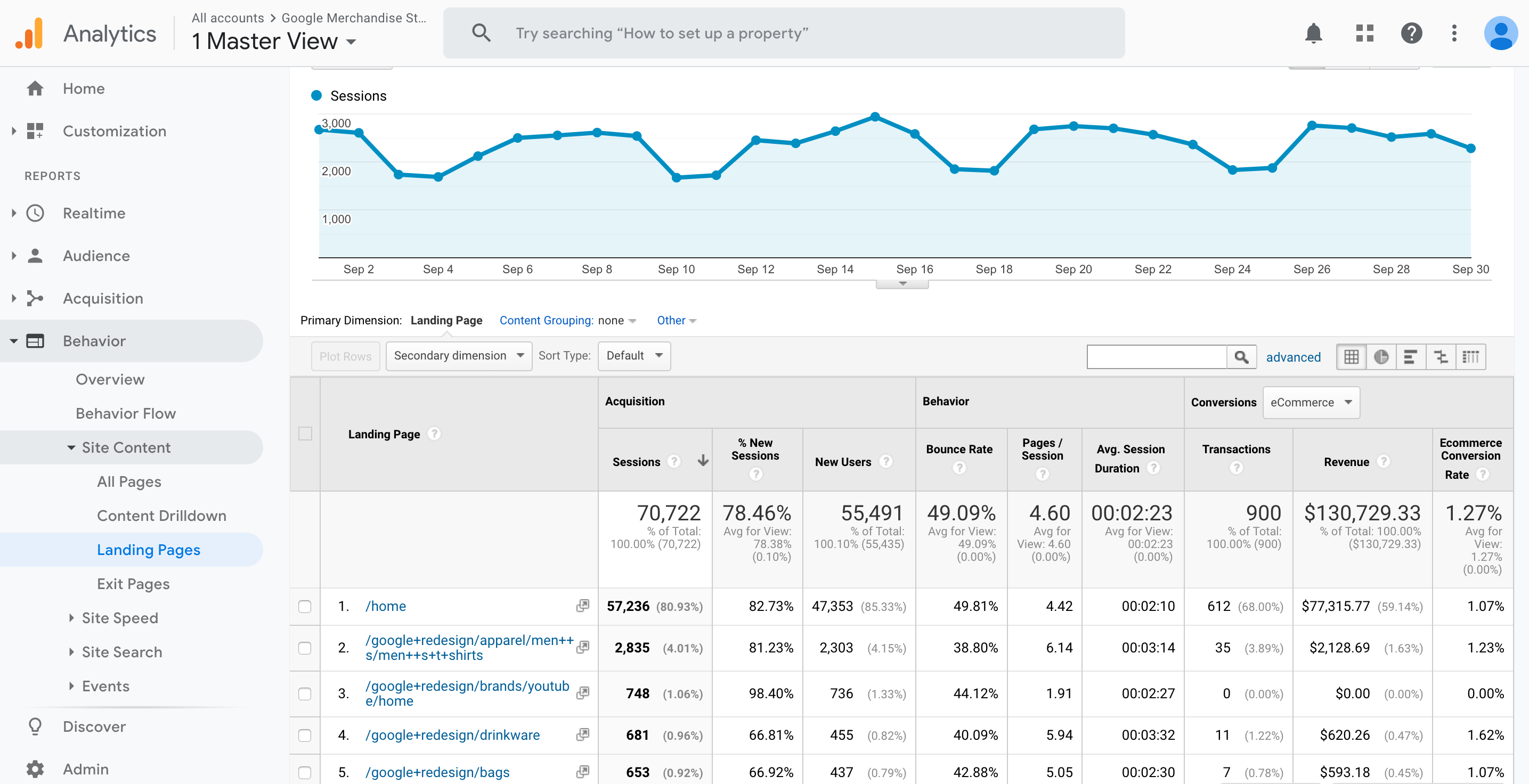This screenshot has height=784, width=1529.
Task: Expand the Sort Type Default dropdown
Action: coord(634,355)
